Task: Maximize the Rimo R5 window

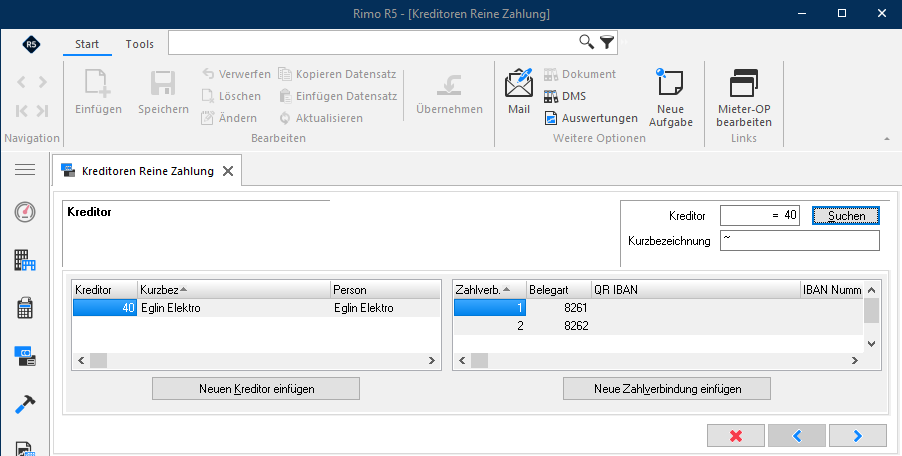Action: click(842, 13)
